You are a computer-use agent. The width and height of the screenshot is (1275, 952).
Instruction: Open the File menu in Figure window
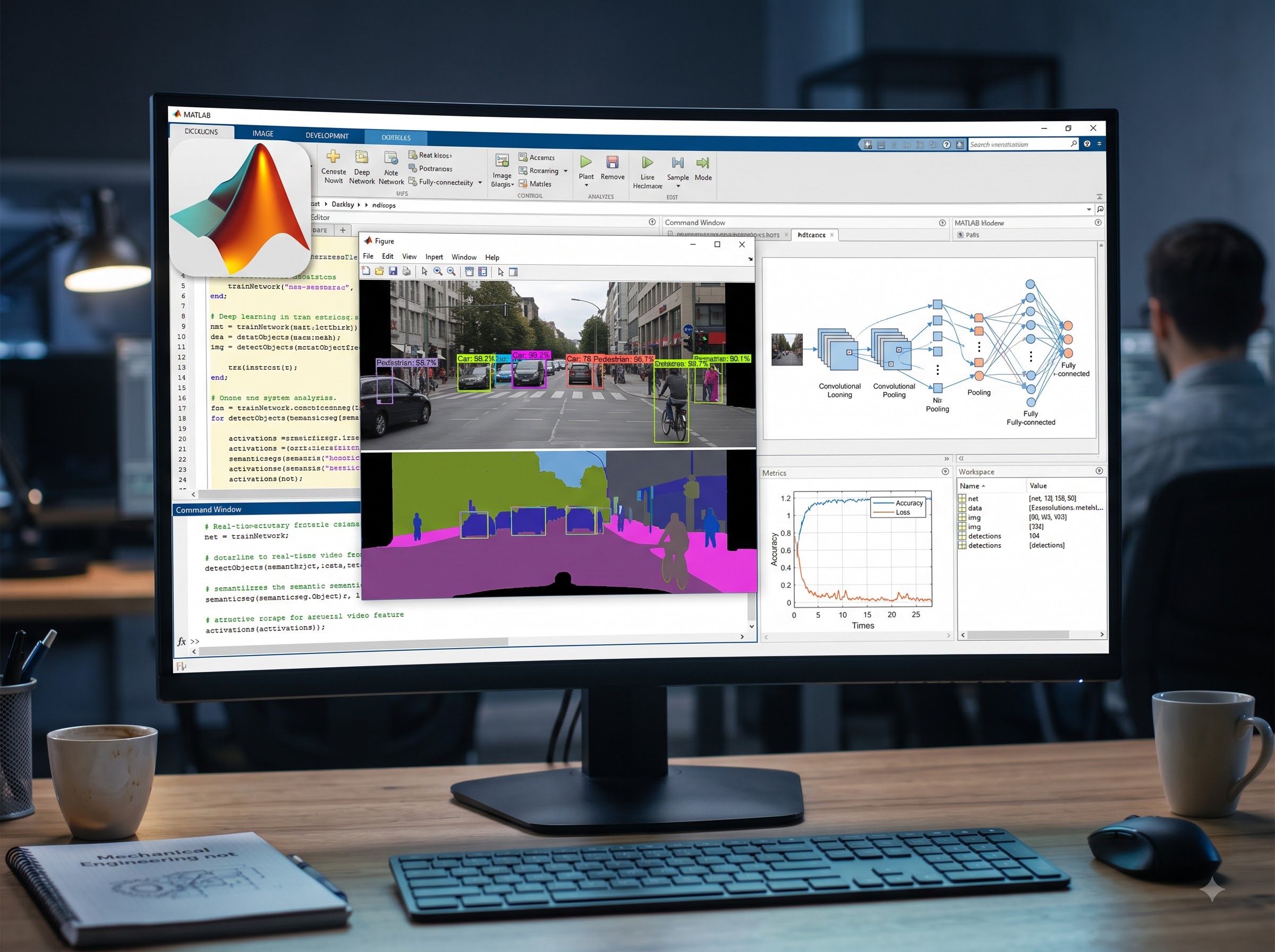[x=368, y=257]
